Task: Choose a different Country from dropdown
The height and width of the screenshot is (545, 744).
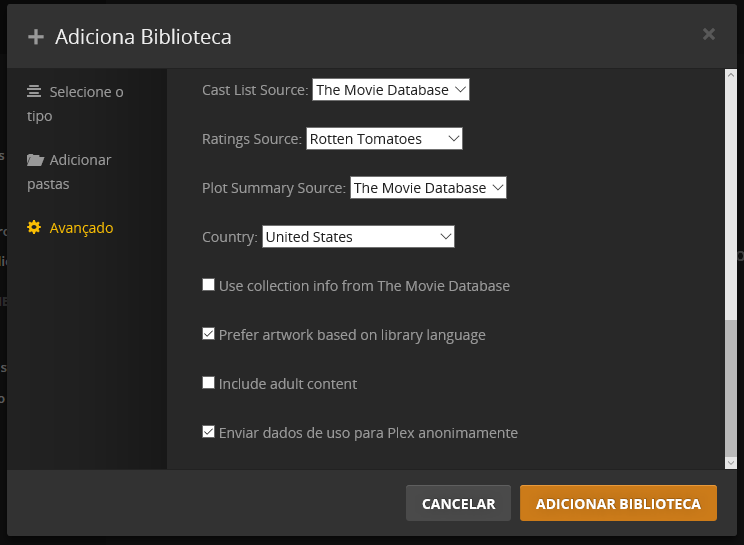Action: (358, 237)
